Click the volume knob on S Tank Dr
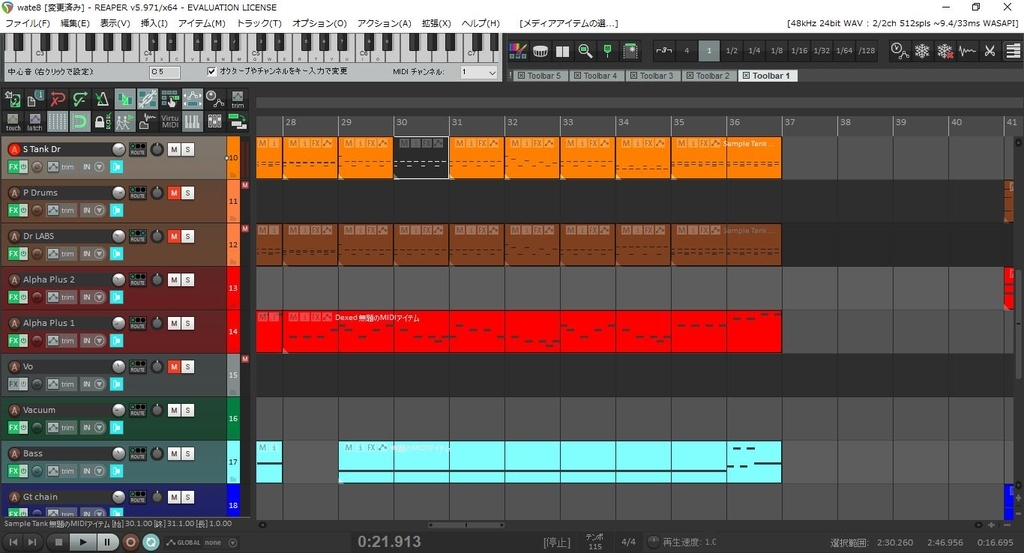This screenshot has width=1024, height=553. pos(118,149)
